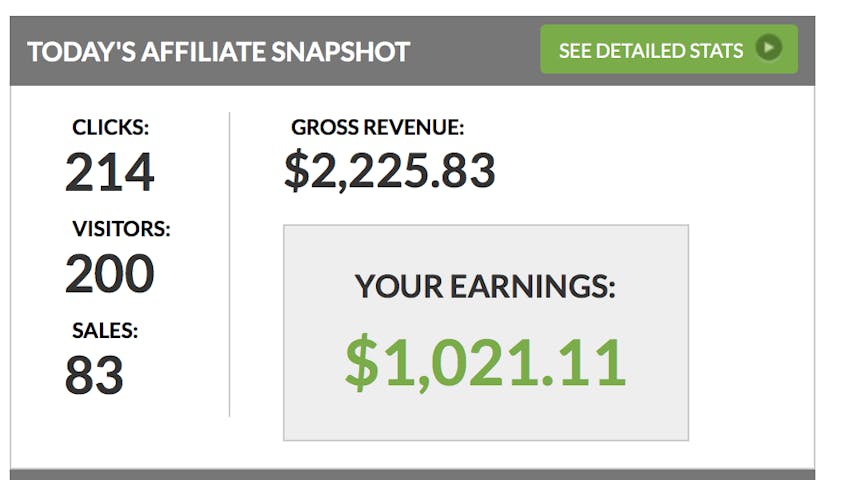Click the 200 visitors count
Image resolution: width=848 pixels, height=480 pixels.
click(x=110, y=273)
